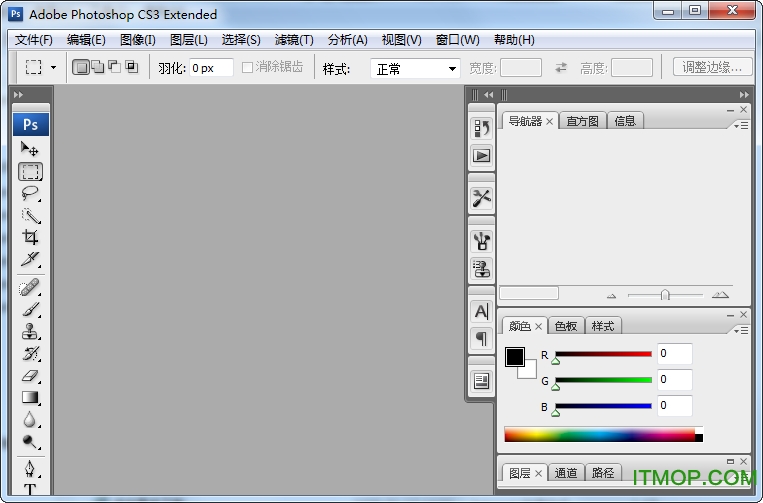The width and height of the screenshot is (763, 503).
Task: Switch to the 色板 tab
Action: click(566, 326)
